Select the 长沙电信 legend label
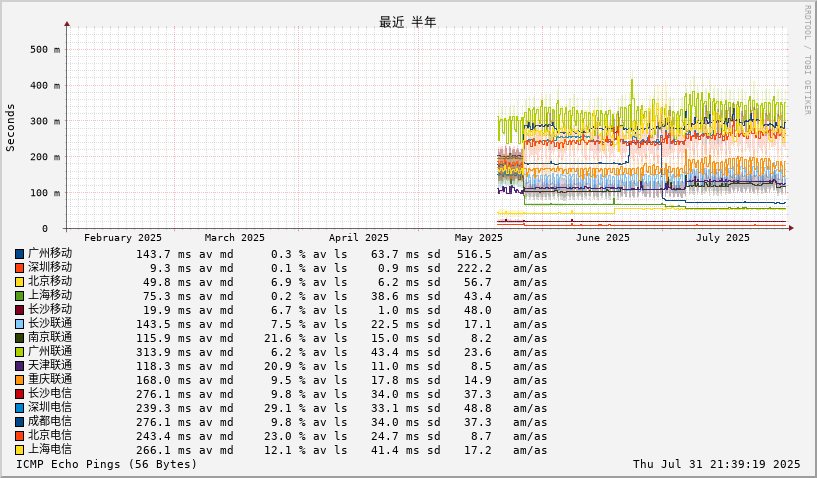The height and width of the screenshot is (478, 817). pyautogui.click(x=50, y=394)
